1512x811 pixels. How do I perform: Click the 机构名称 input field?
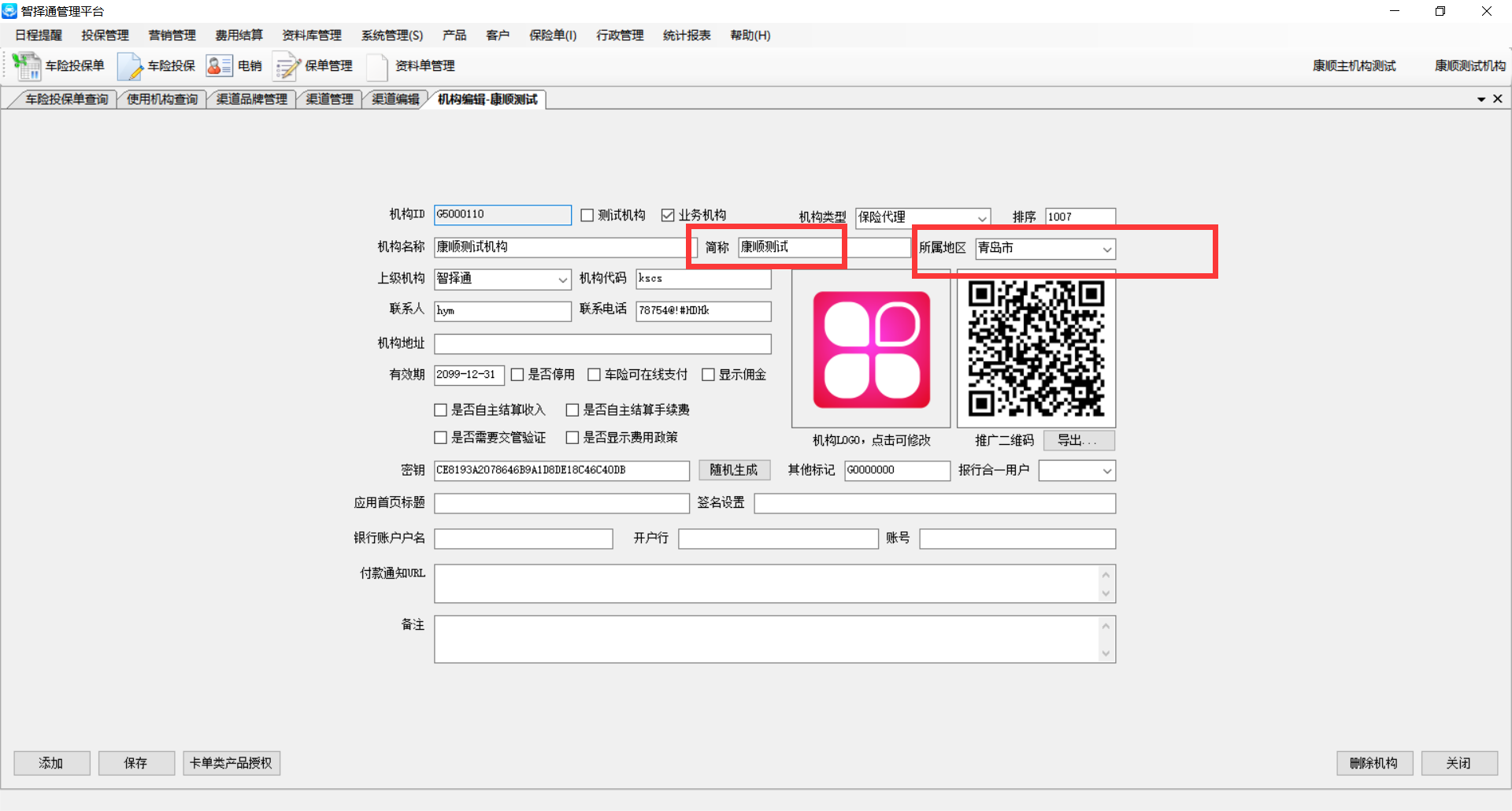tap(565, 247)
